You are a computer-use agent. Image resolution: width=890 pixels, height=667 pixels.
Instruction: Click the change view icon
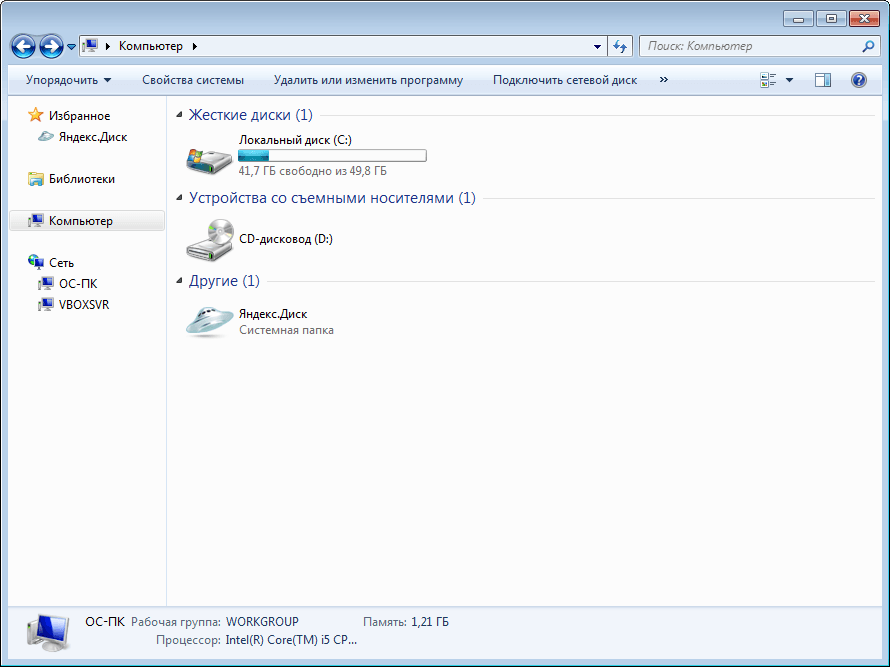(768, 80)
